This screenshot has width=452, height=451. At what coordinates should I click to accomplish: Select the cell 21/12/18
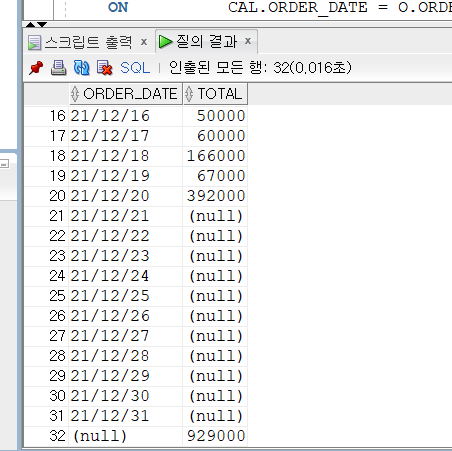pyautogui.click(x=126, y=156)
